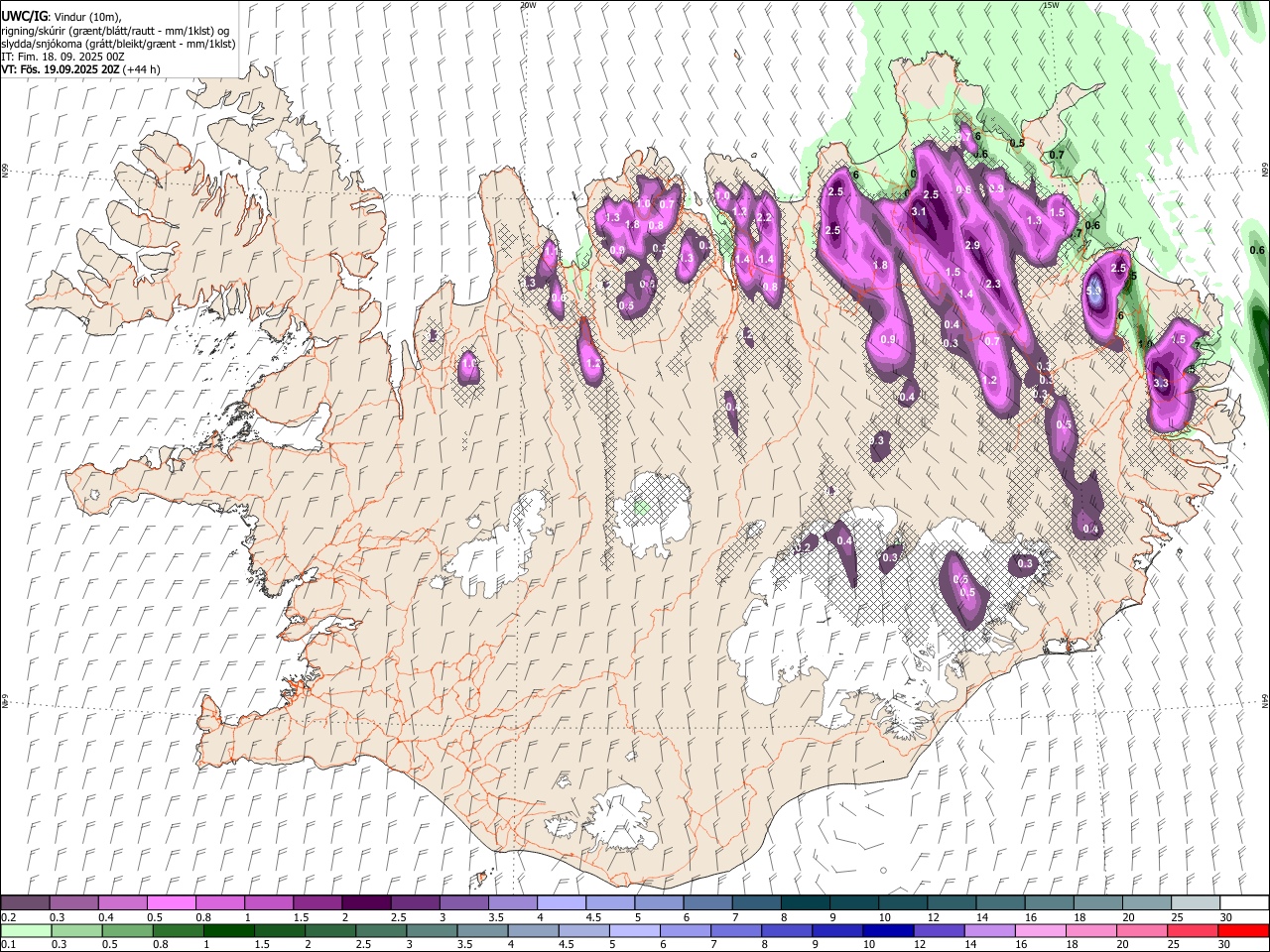
Task: Click the 0.2 label at snow legend start
Action: click(x=9, y=917)
